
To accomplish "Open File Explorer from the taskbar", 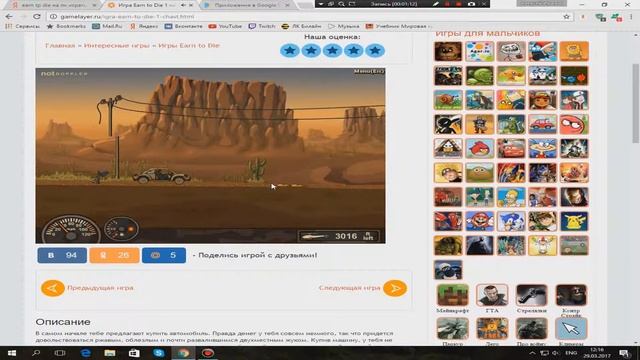I will (x=110, y=353).
